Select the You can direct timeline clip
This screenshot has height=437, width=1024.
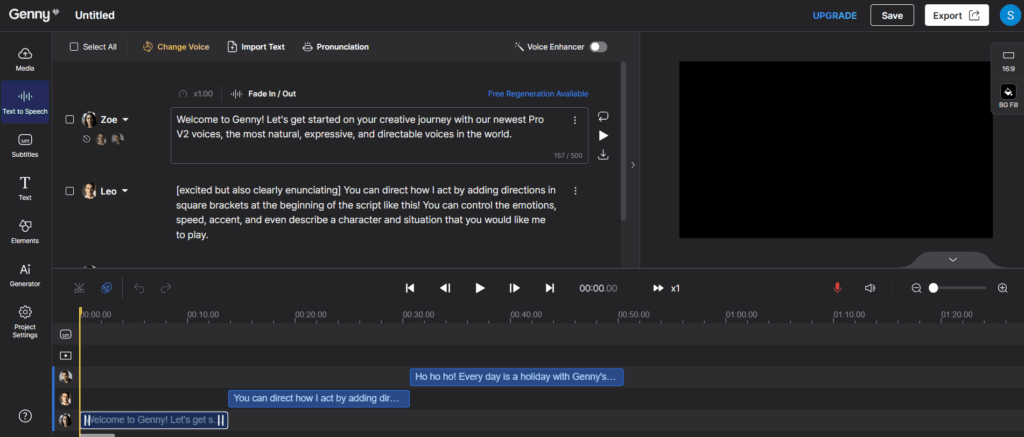(319, 398)
